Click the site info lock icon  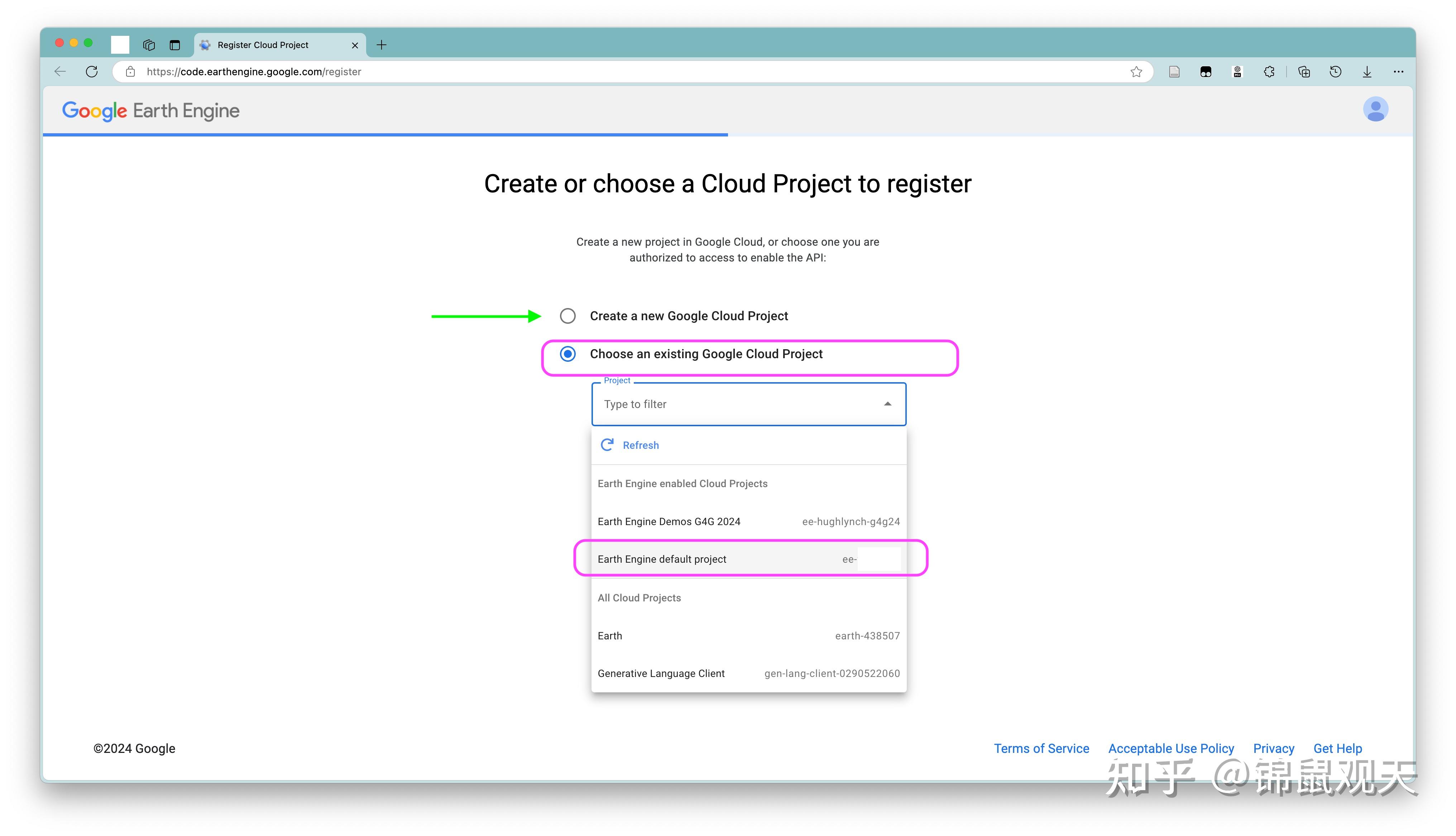coord(131,72)
